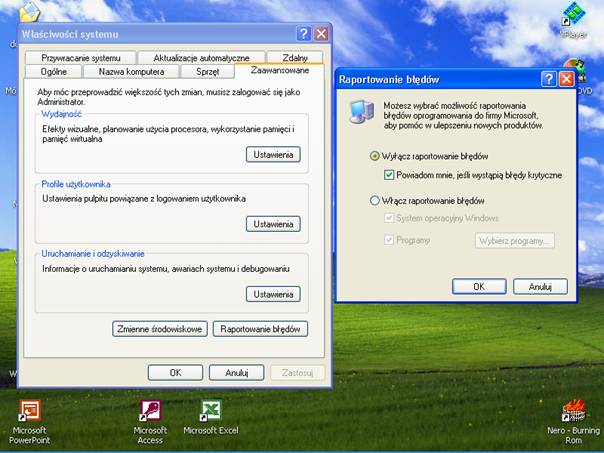This screenshot has height=453, width=604.
Task: Click Raportowanie błędów button in system properties
Action: pos(260,329)
